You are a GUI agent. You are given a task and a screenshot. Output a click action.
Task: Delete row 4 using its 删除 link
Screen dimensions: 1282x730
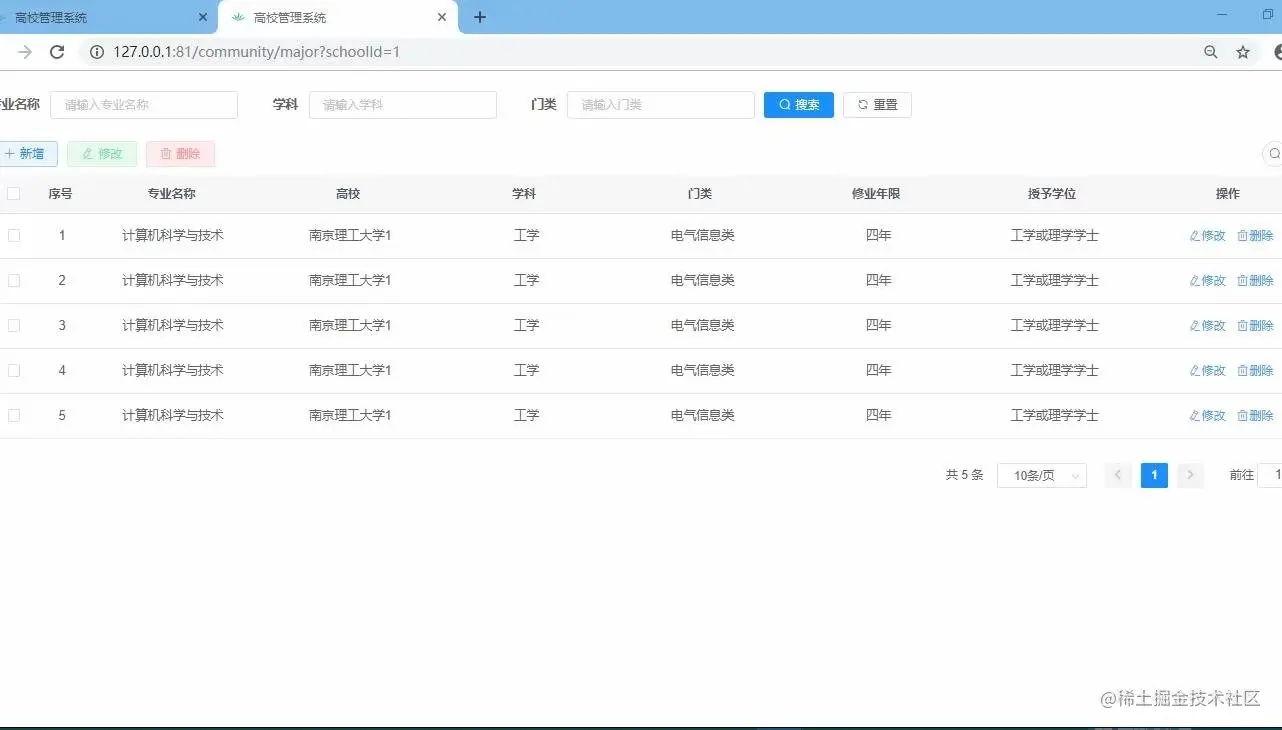point(1256,371)
